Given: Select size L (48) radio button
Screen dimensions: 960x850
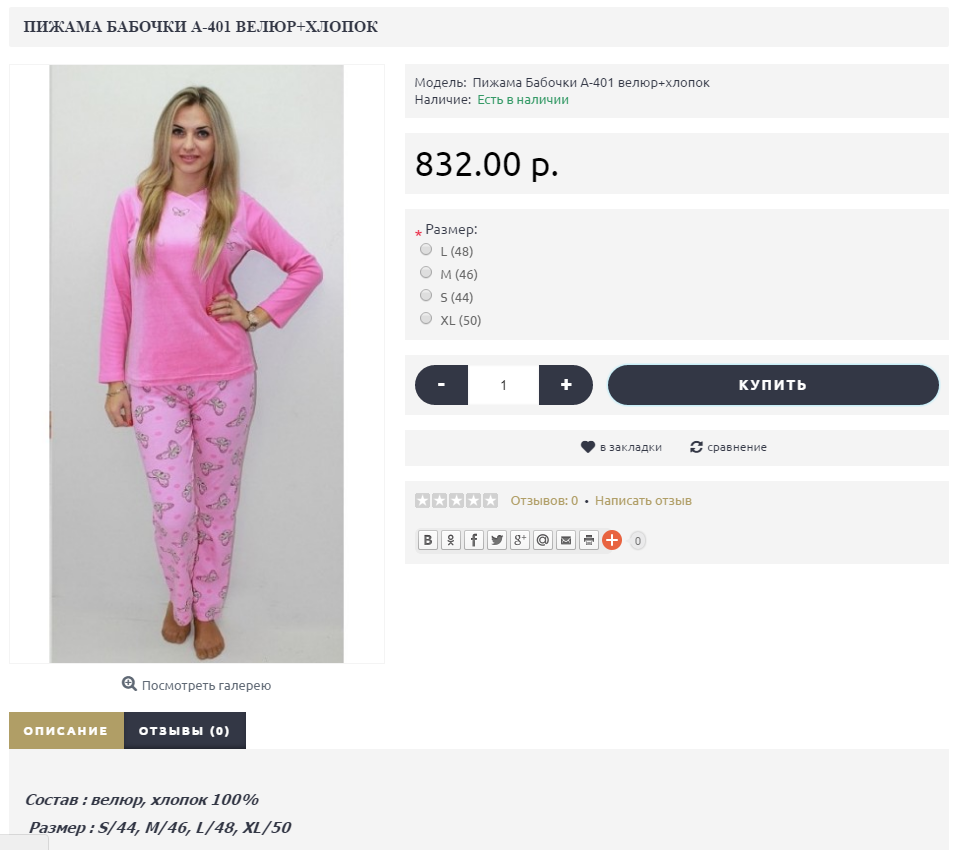Looking at the screenshot, I should [426, 249].
